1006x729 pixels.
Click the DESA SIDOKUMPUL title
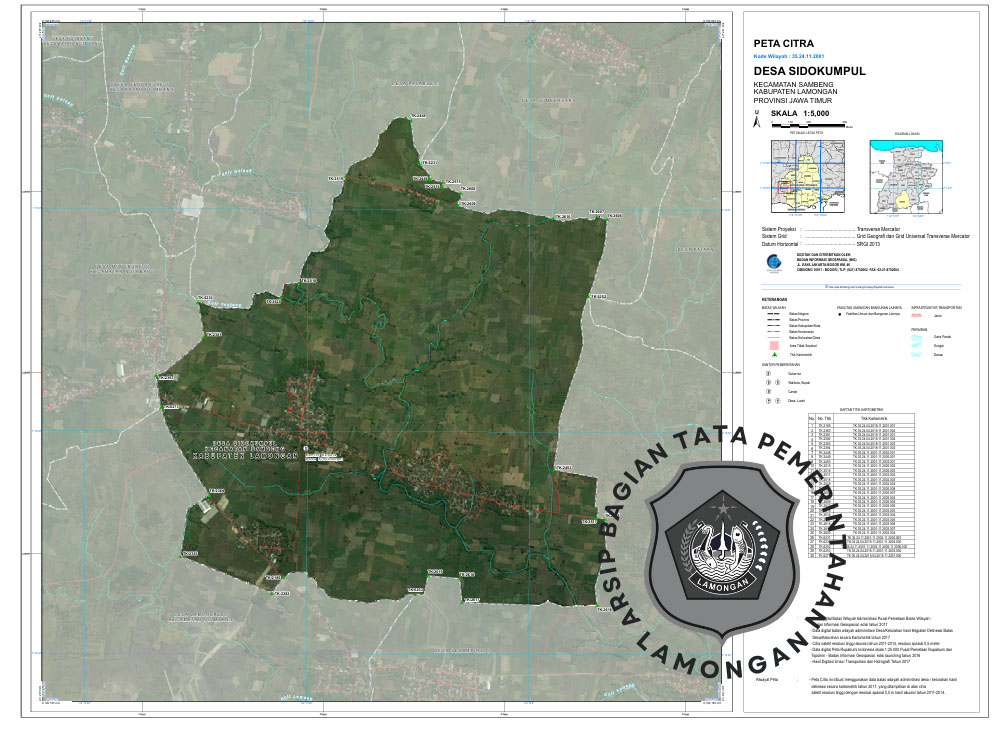tap(809, 72)
